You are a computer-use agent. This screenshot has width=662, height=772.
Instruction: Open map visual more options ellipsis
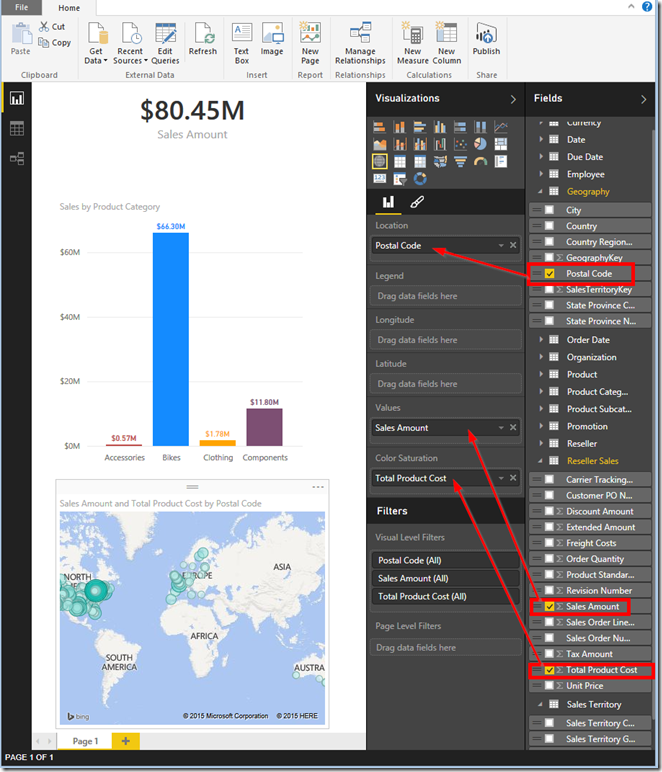pos(318,487)
